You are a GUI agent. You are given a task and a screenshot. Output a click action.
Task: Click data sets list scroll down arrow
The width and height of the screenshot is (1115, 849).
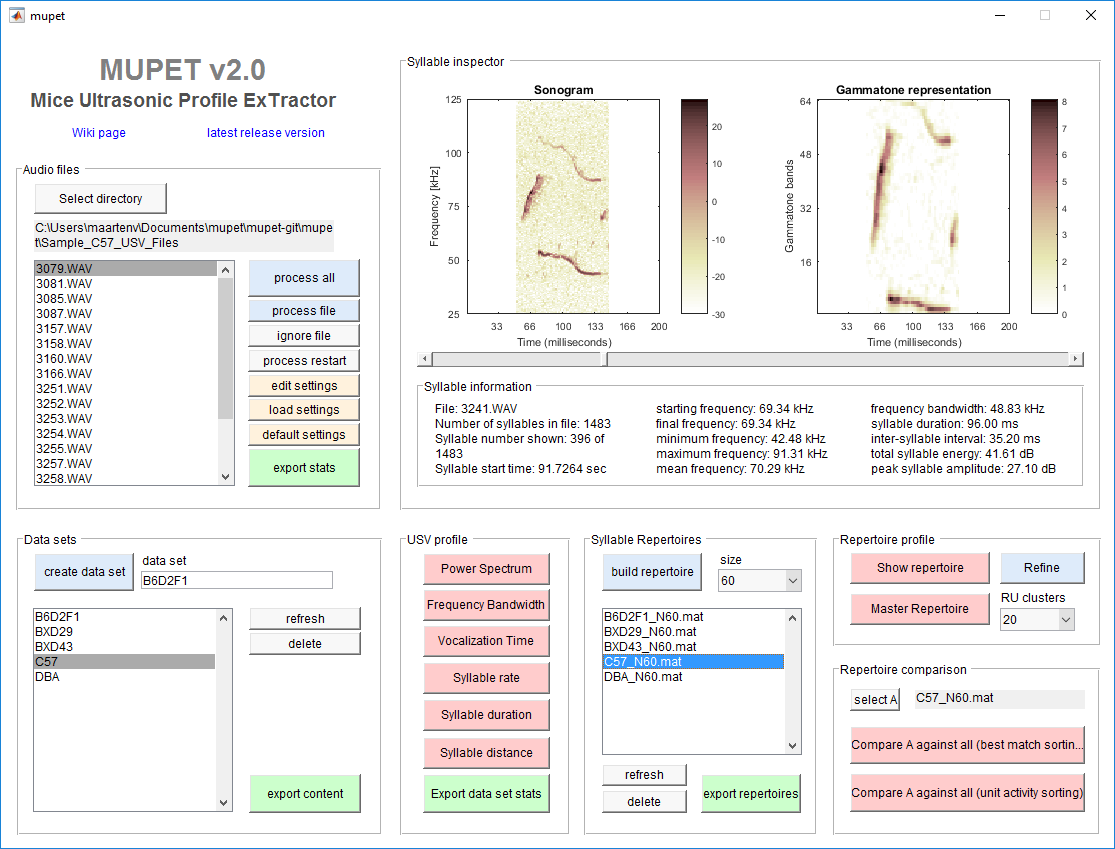(223, 803)
